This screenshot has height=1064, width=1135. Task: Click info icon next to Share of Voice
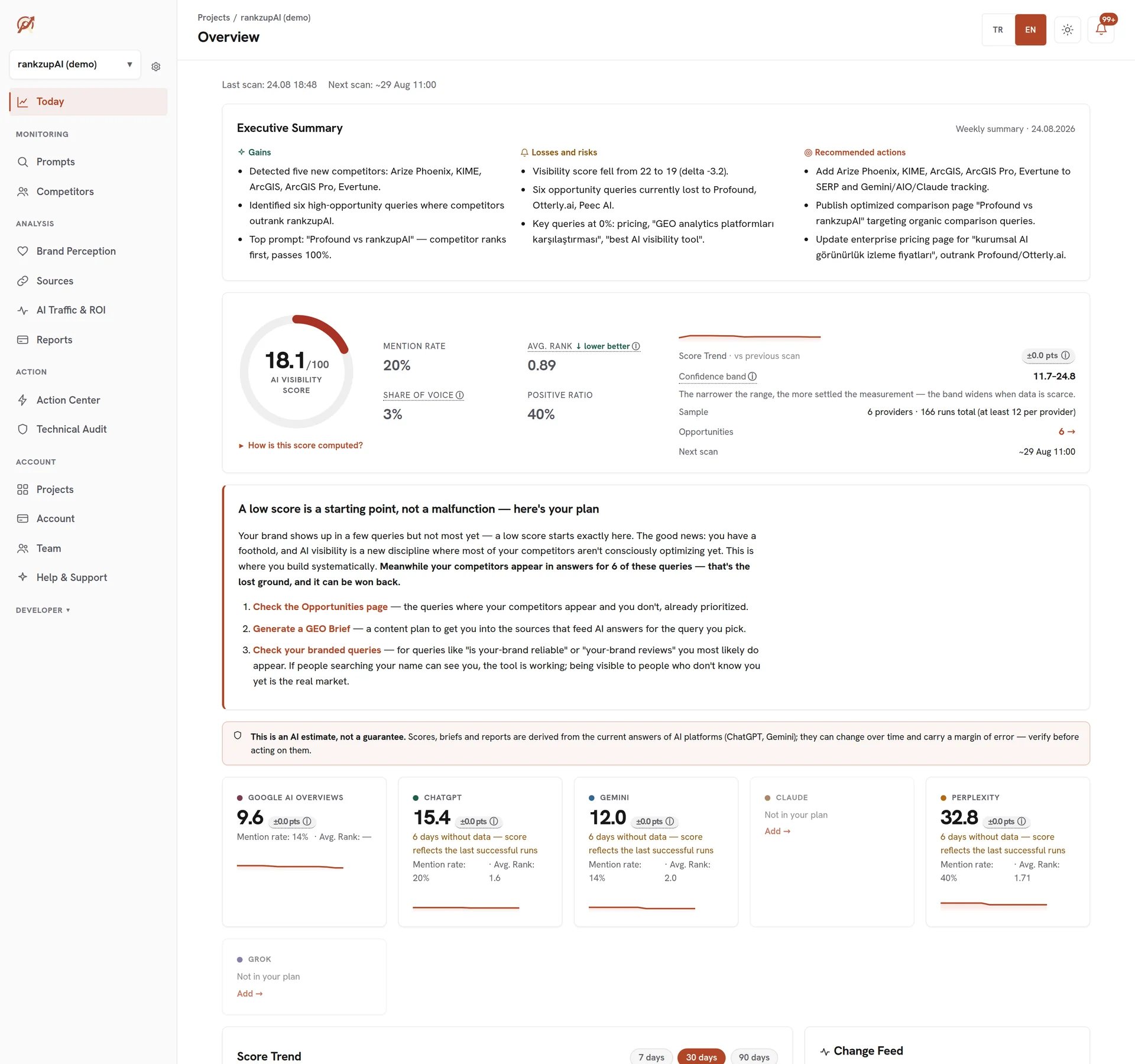460,395
